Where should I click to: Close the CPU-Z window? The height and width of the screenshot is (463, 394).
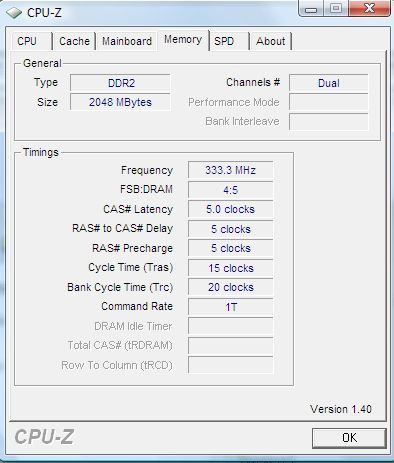(369, 8)
